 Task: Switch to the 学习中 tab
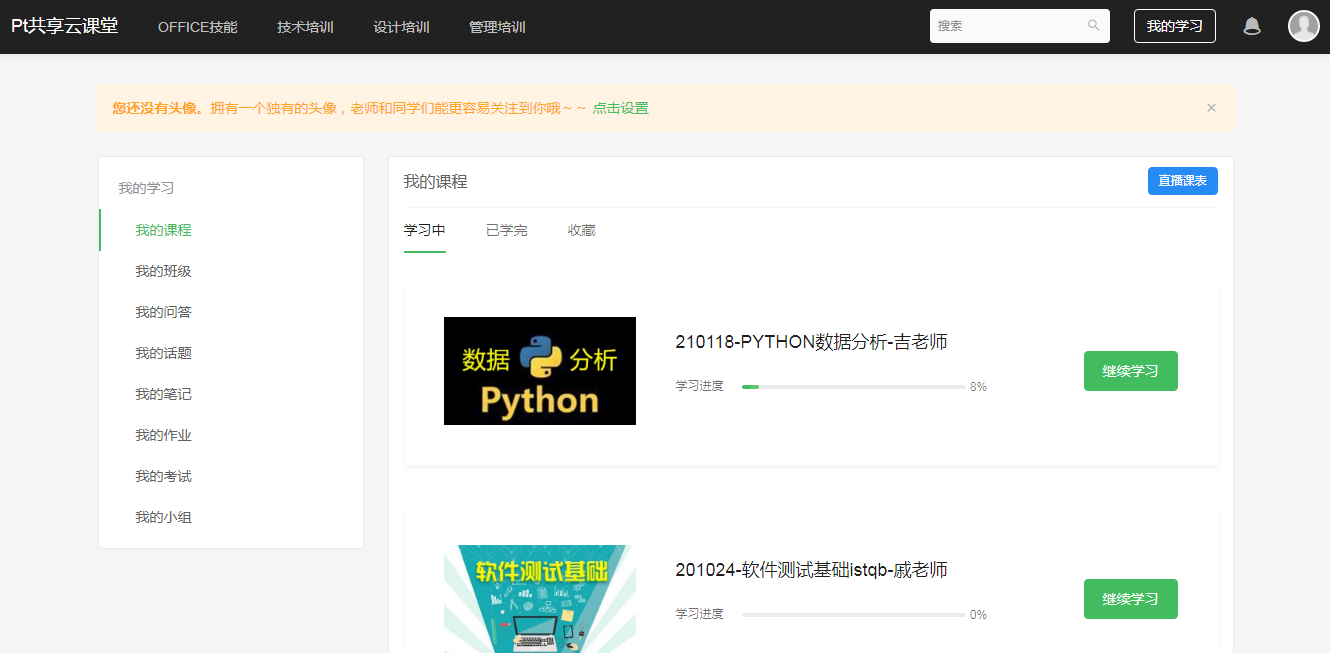(424, 231)
